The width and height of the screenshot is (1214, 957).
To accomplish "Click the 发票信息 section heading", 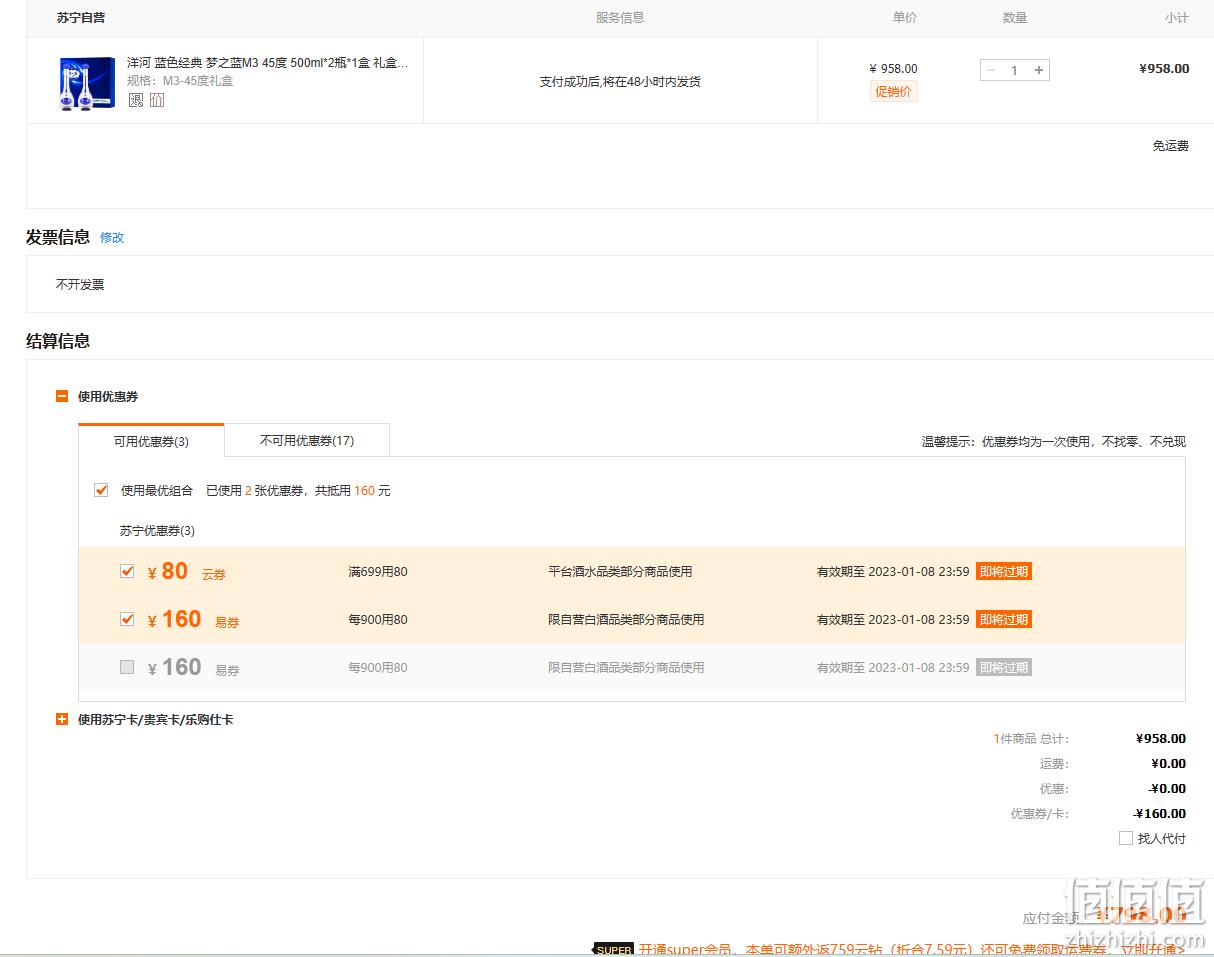I will [58, 237].
